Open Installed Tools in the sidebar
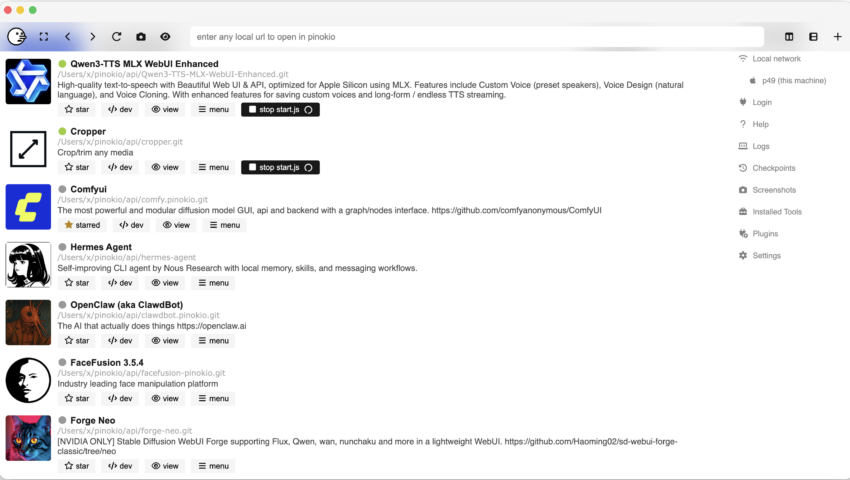This screenshot has width=850, height=480. pos(777,212)
